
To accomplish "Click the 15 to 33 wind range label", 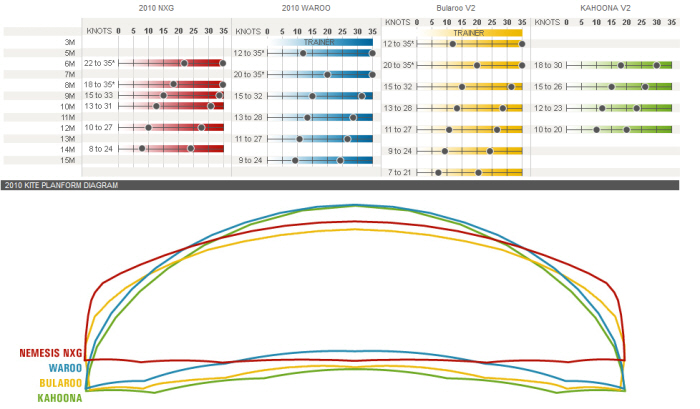I will [99, 95].
